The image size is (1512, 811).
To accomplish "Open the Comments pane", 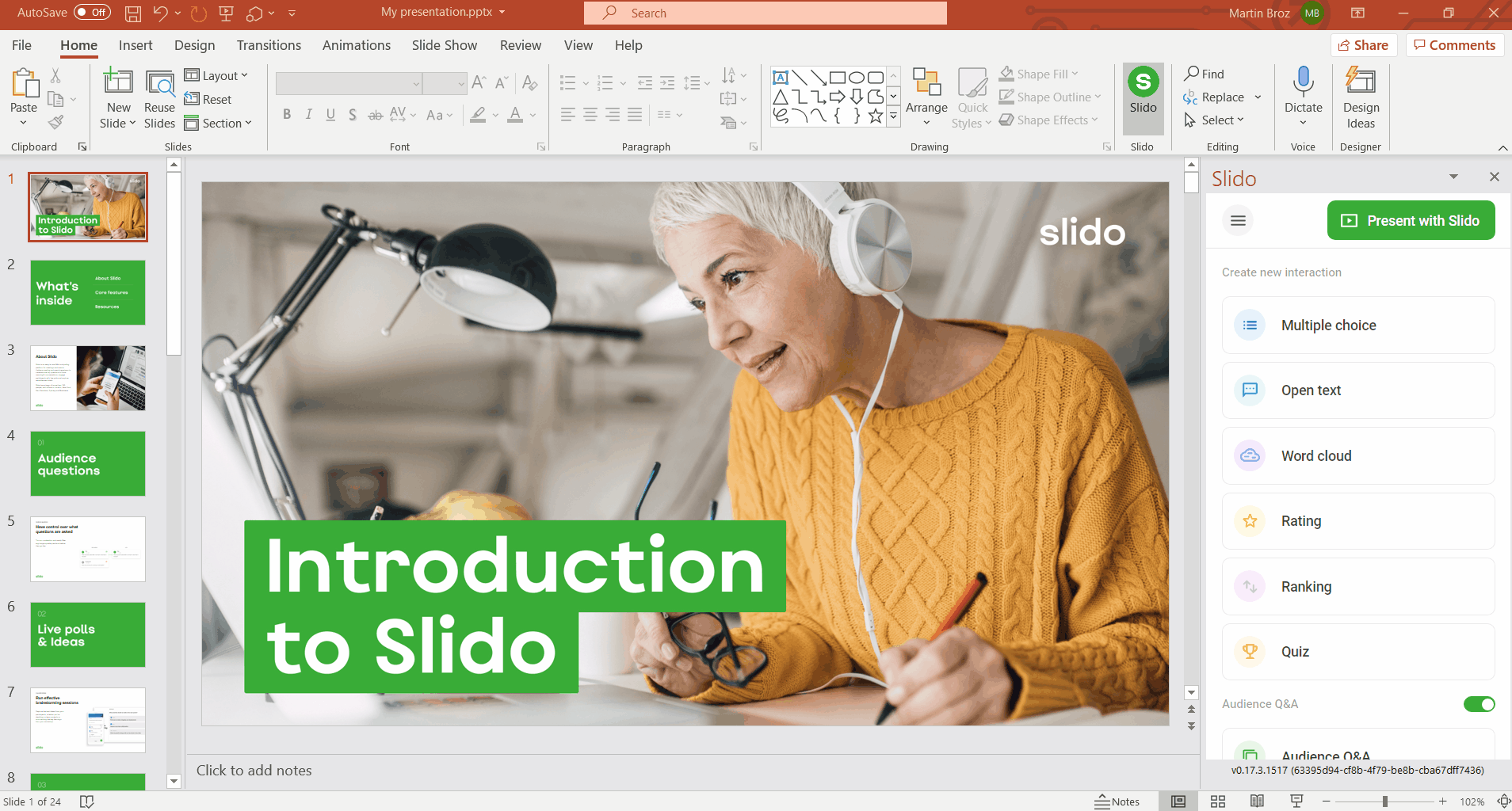I will click(x=1455, y=45).
